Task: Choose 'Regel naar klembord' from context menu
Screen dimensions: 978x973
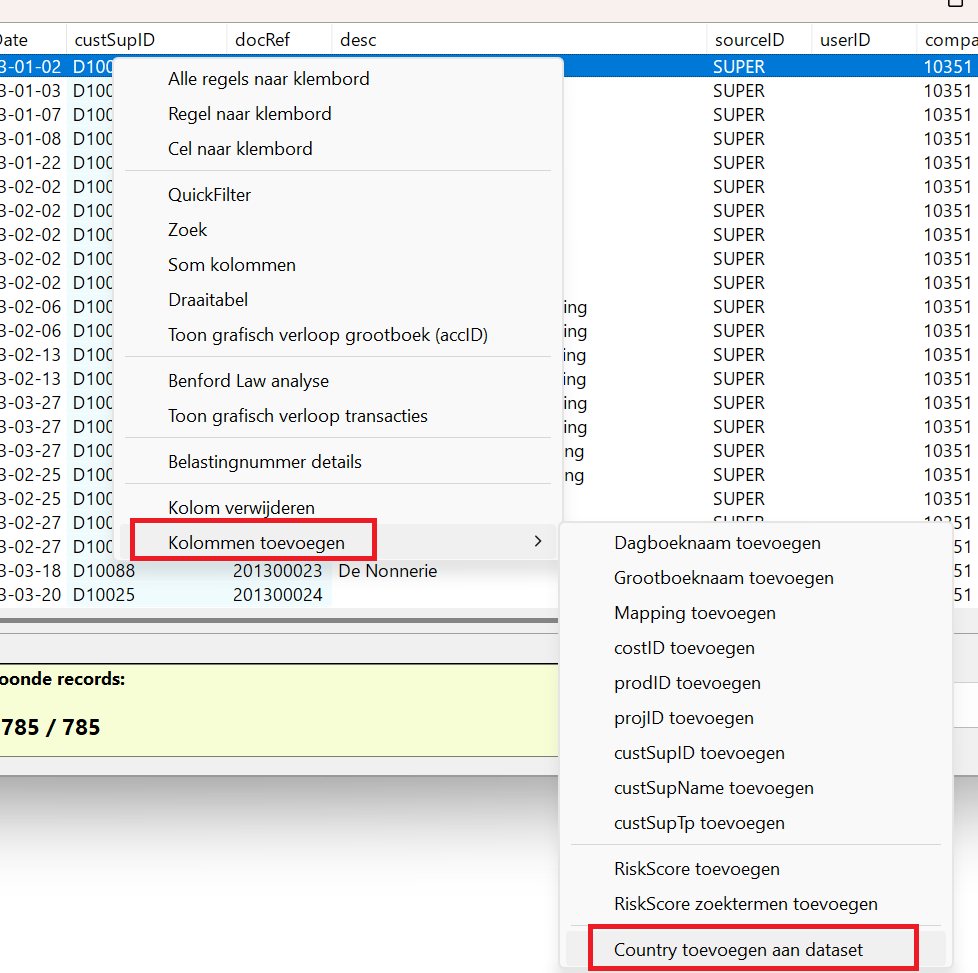Action: pyautogui.click(x=249, y=114)
